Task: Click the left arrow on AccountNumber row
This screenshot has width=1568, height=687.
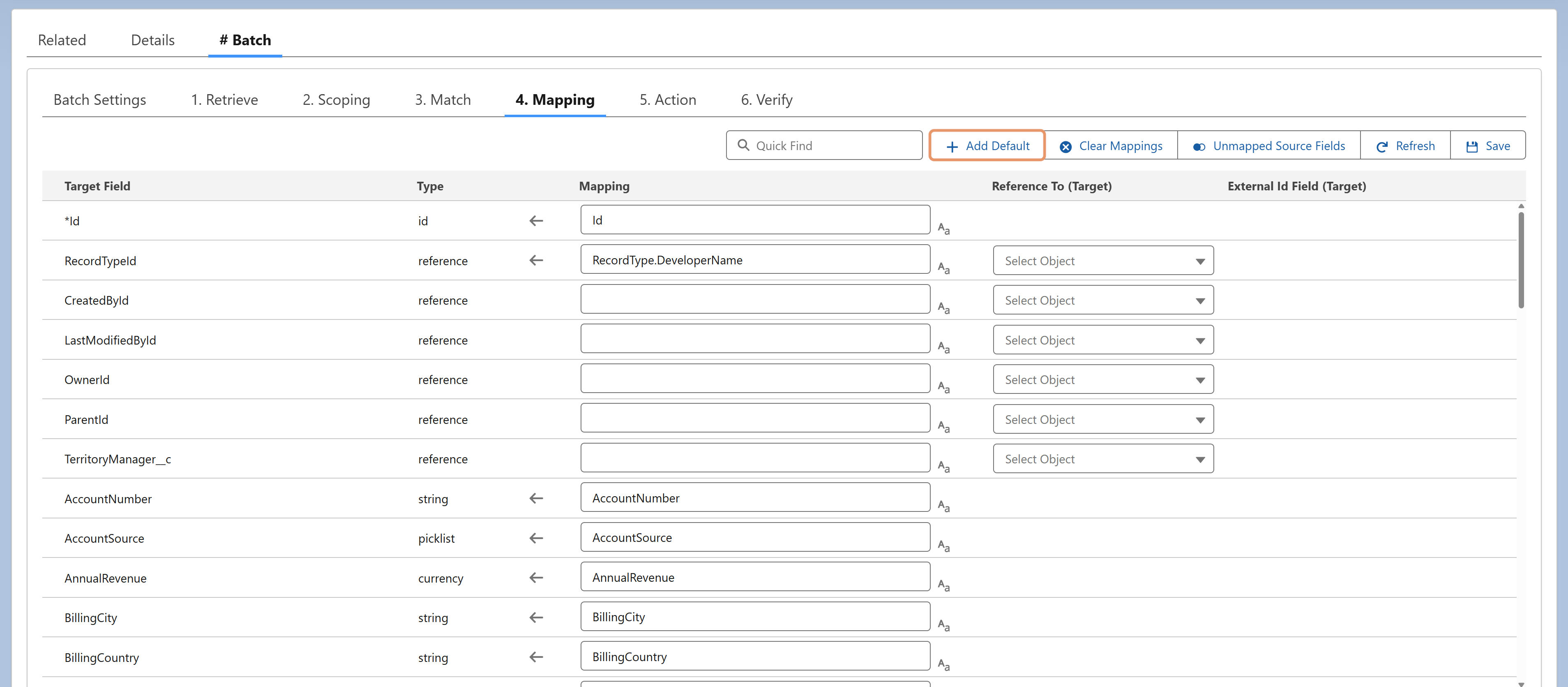Action: (536, 498)
